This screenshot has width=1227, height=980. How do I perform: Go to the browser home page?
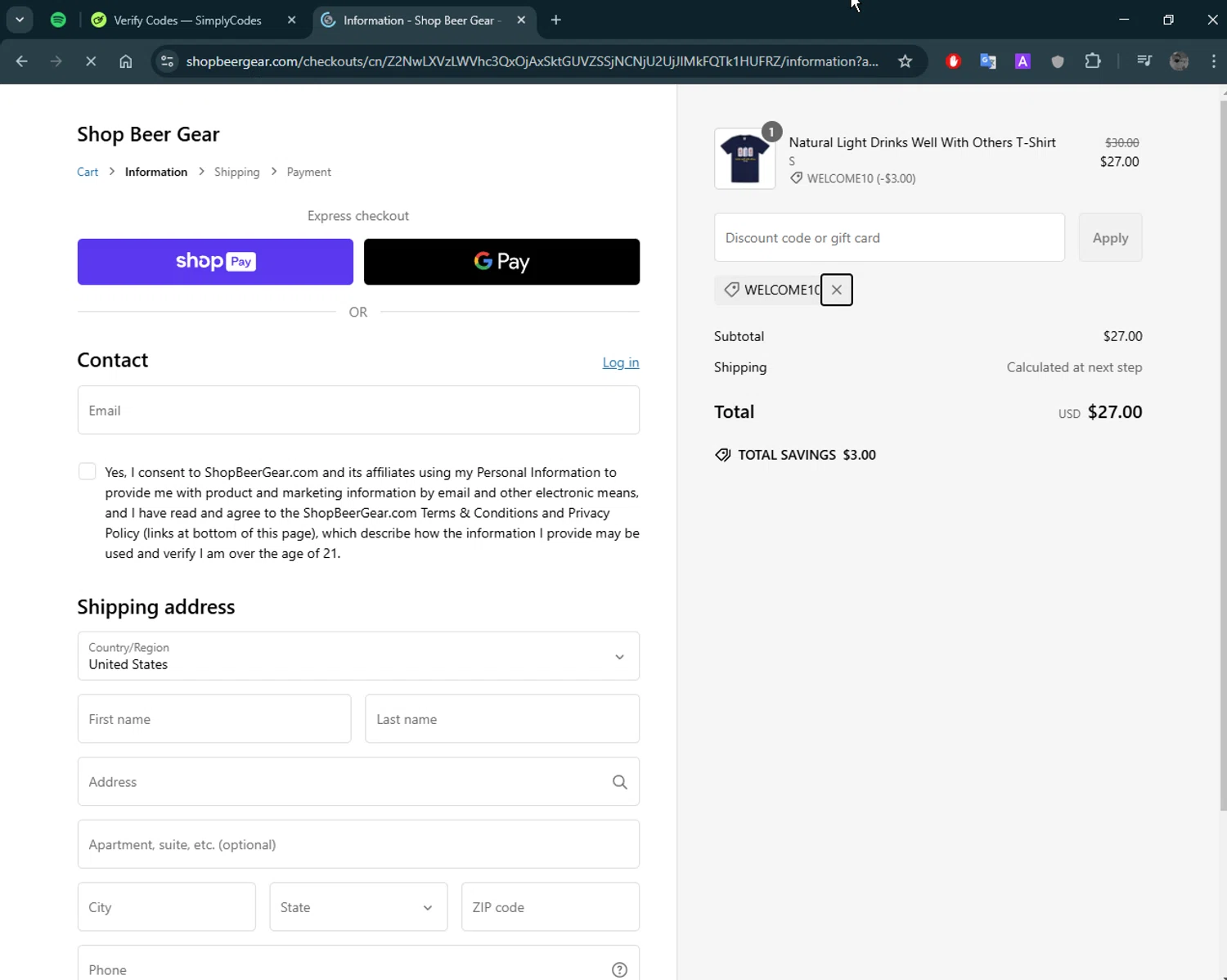point(125,61)
